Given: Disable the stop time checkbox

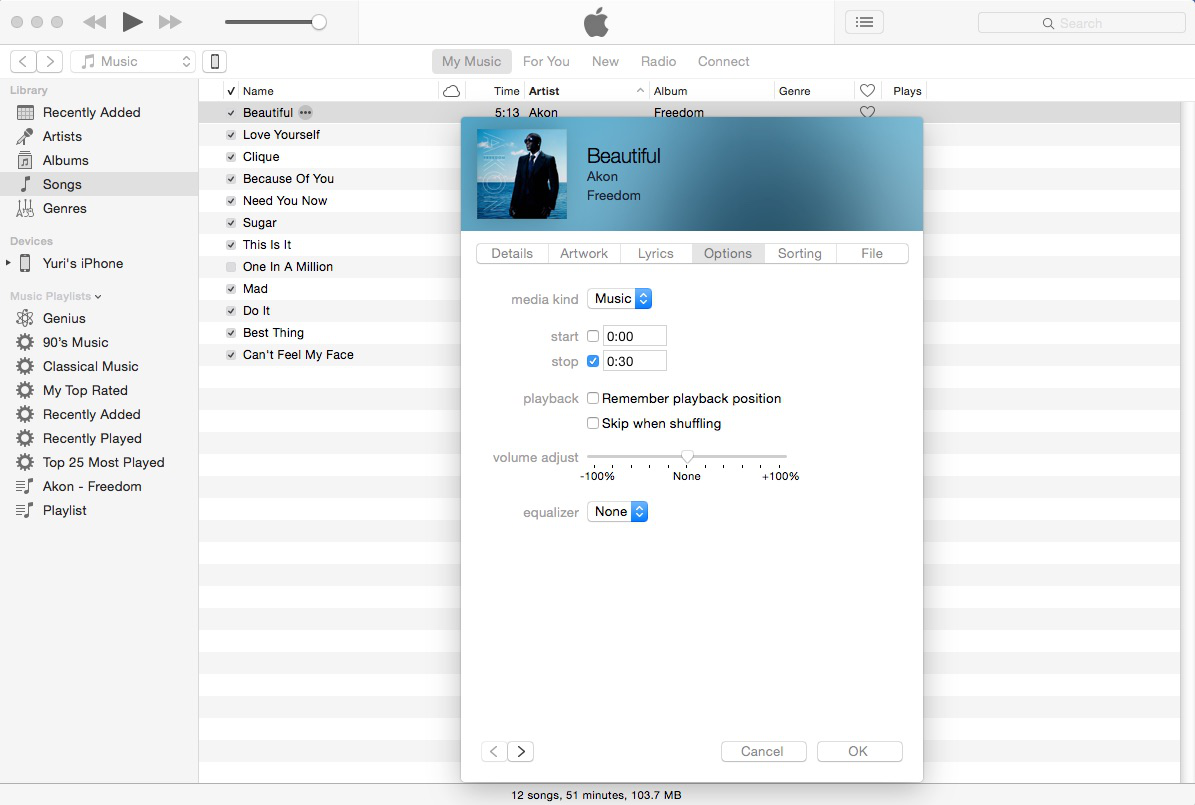Looking at the screenshot, I should coord(593,361).
